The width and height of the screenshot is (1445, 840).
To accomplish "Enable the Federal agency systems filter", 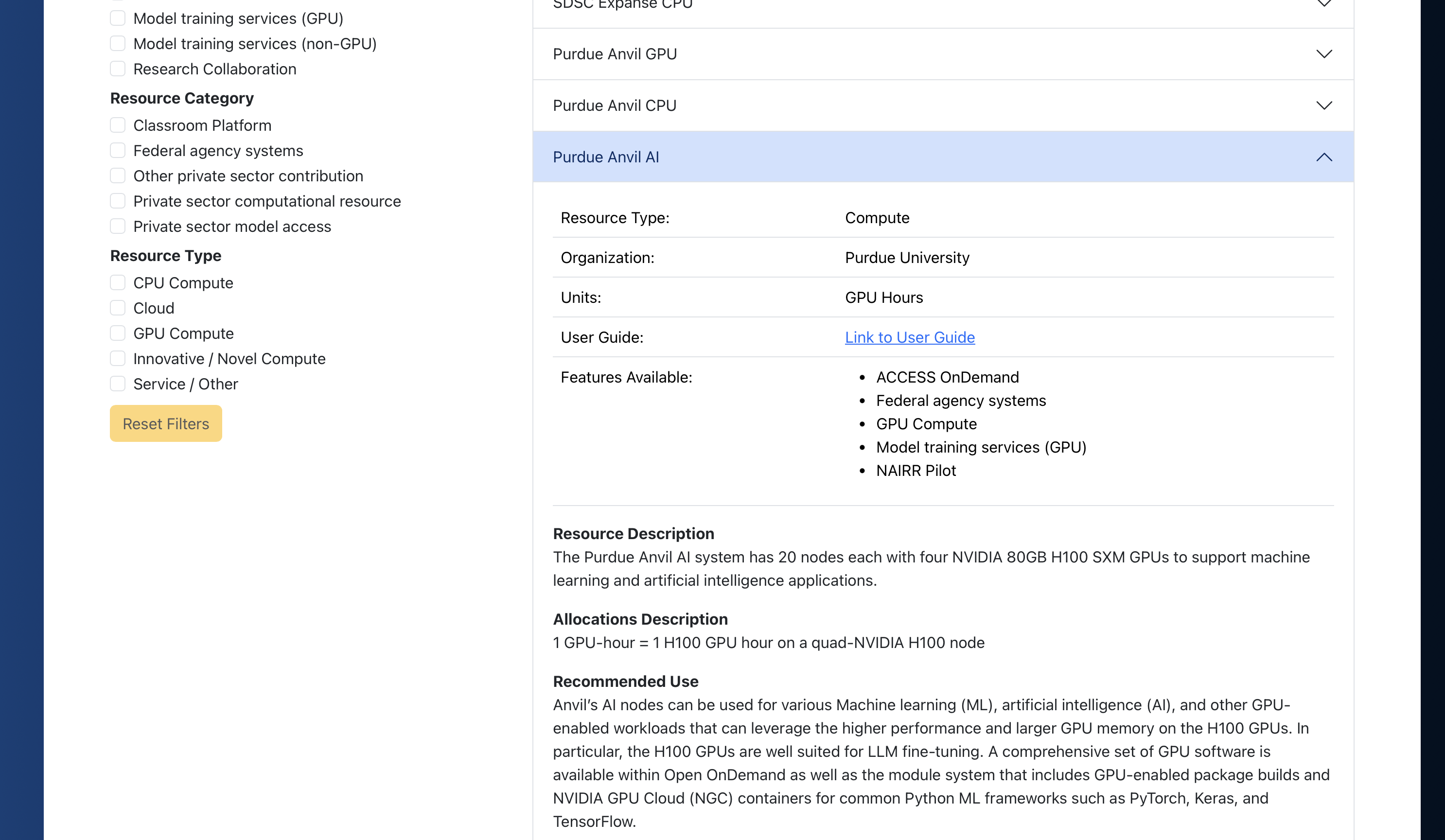I will pos(118,150).
